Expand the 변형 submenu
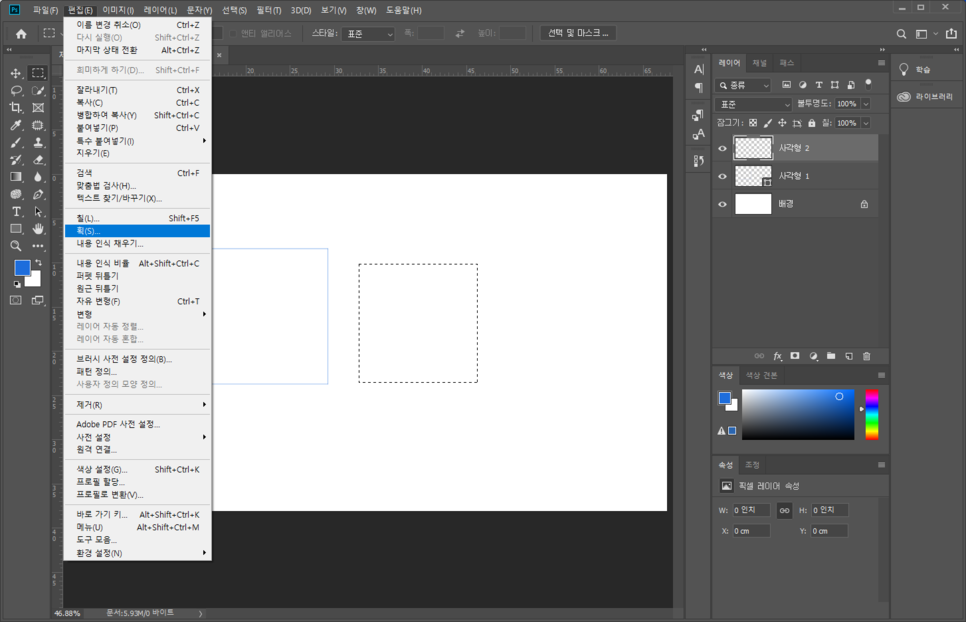 pos(137,314)
